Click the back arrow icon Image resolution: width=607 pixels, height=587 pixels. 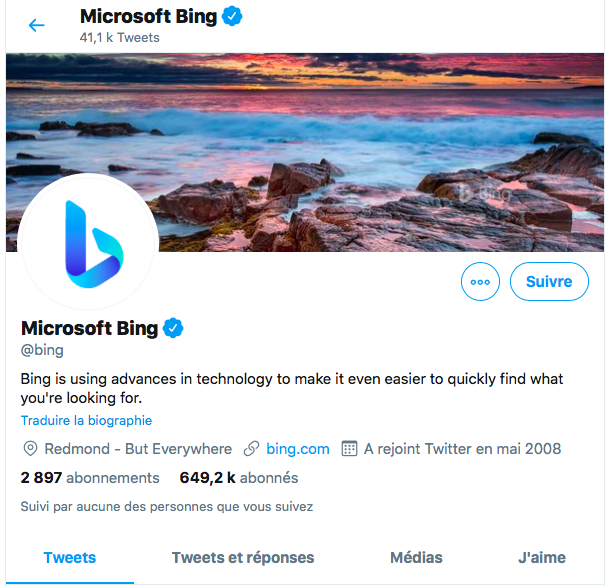(x=37, y=25)
